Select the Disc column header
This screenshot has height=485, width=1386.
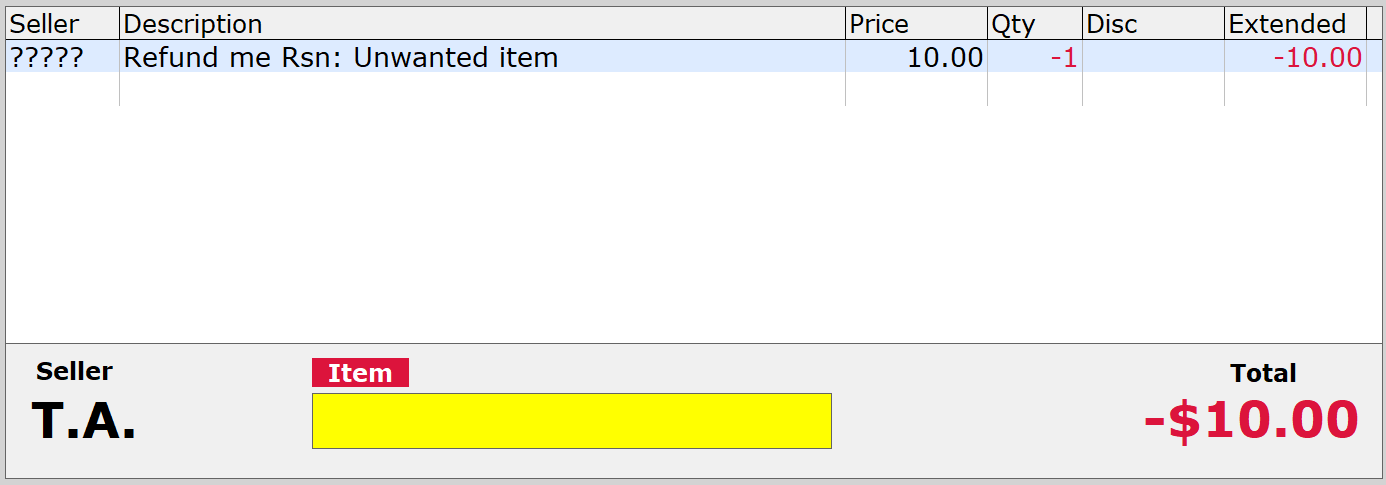coord(1153,24)
